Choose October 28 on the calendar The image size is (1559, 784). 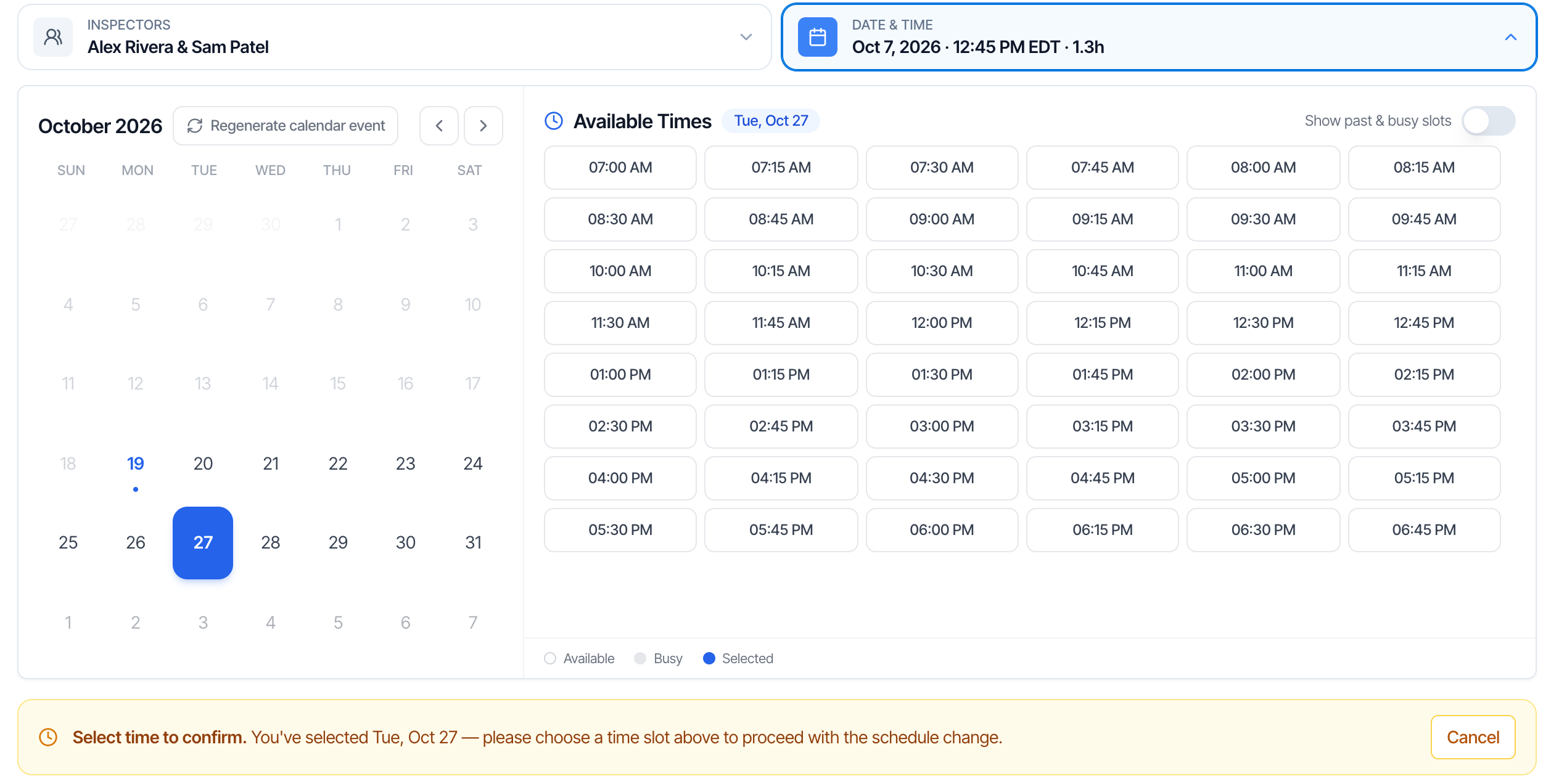[x=271, y=543]
